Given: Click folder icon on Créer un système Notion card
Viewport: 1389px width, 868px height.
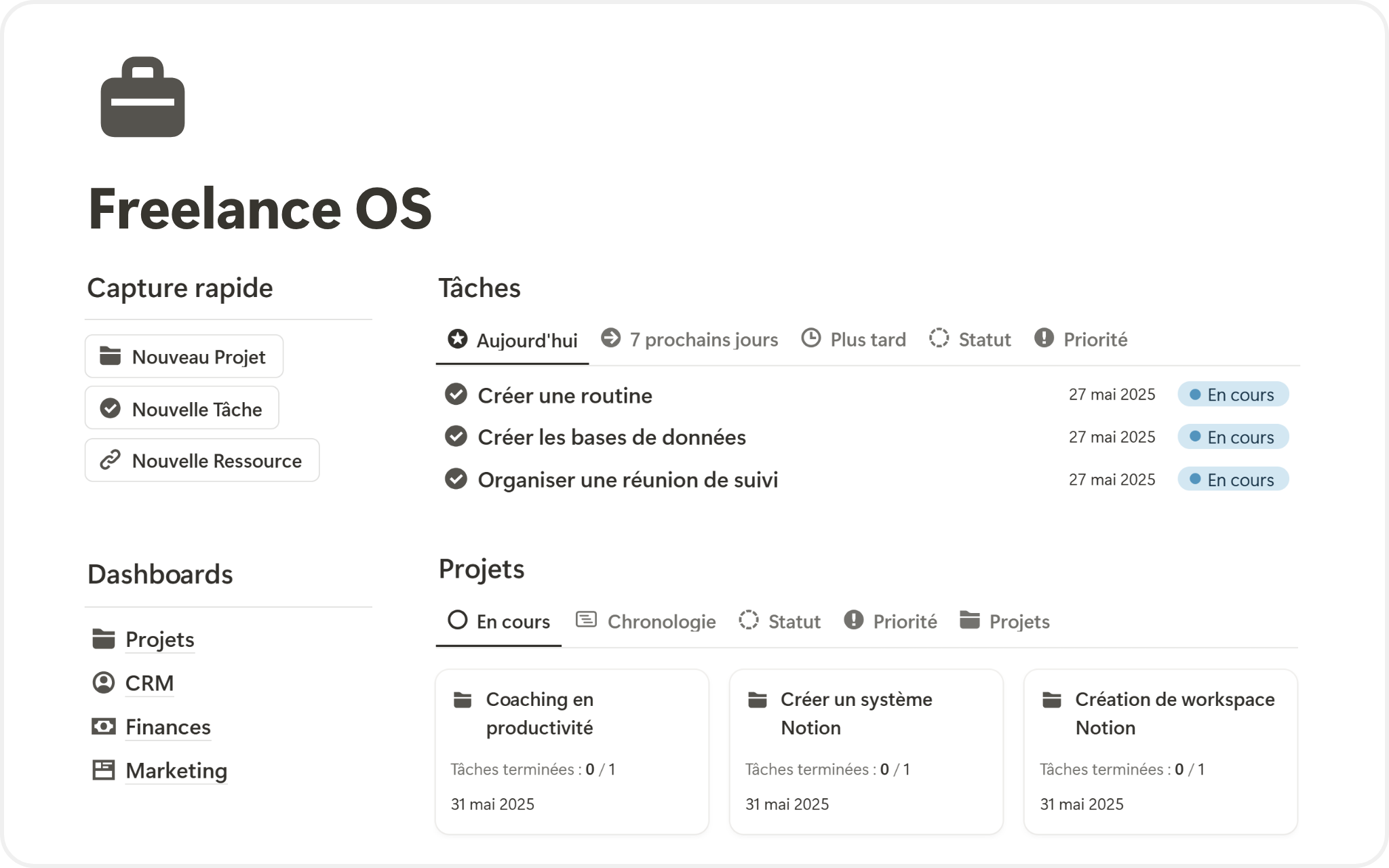Looking at the screenshot, I should click(757, 700).
